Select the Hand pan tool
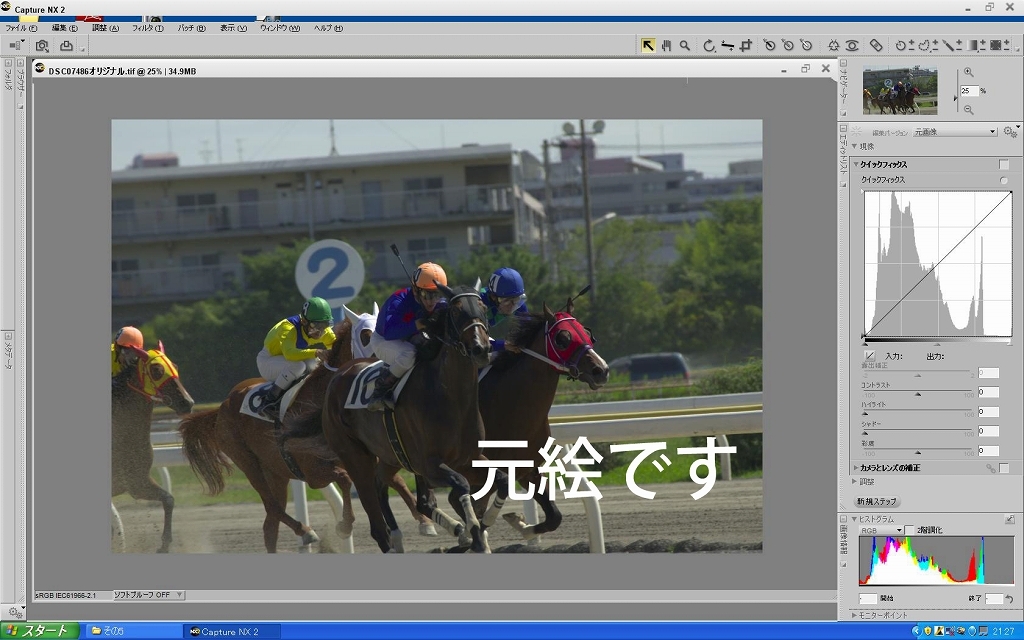This screenshot has width=1024, height=640. 666,45
